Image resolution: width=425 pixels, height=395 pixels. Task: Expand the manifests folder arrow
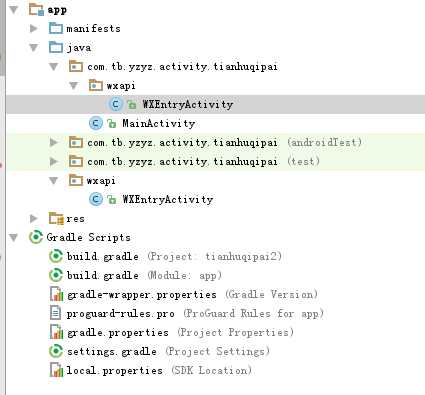[x=33, y=29]
